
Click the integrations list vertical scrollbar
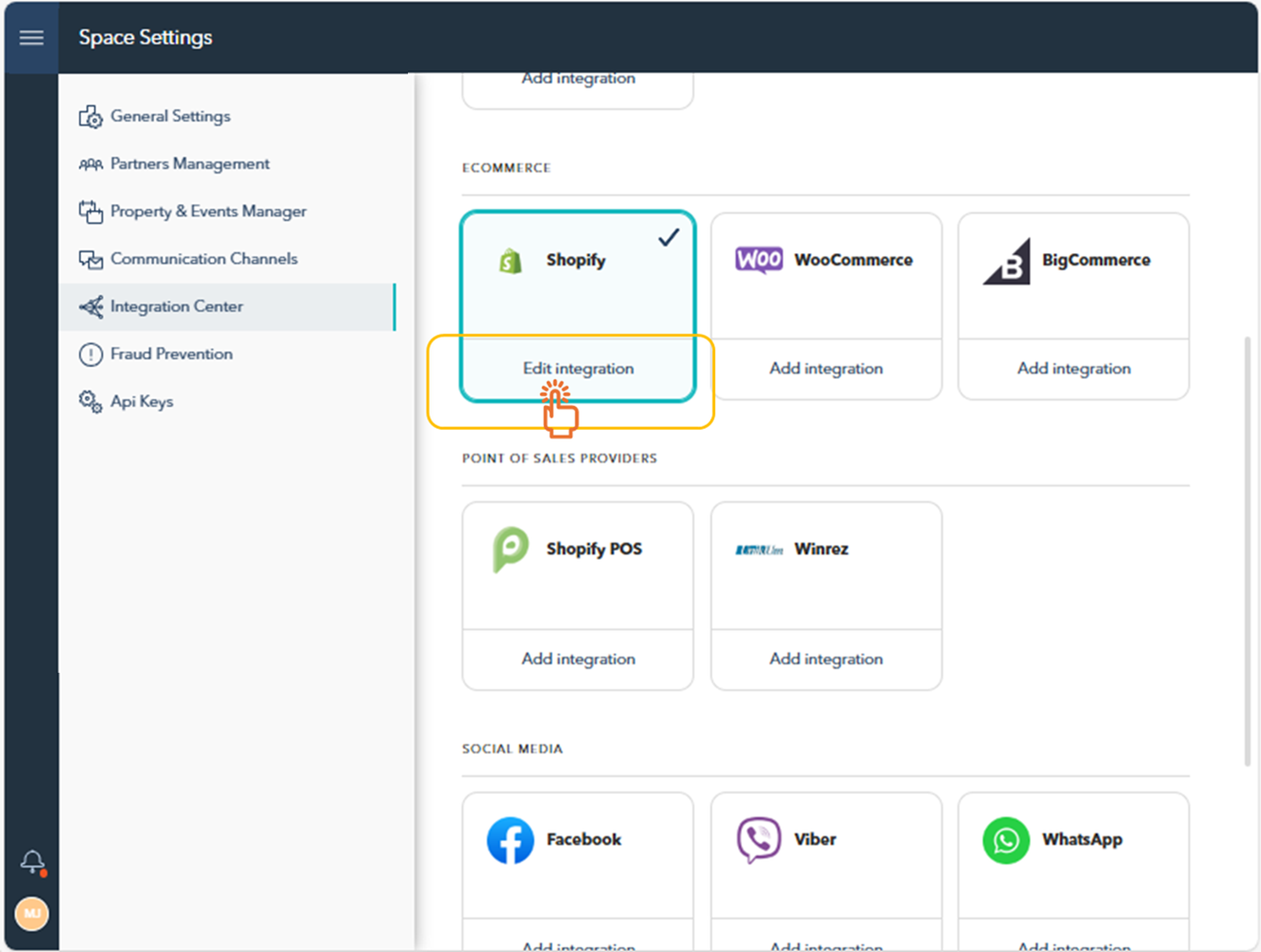(1247, 552)
